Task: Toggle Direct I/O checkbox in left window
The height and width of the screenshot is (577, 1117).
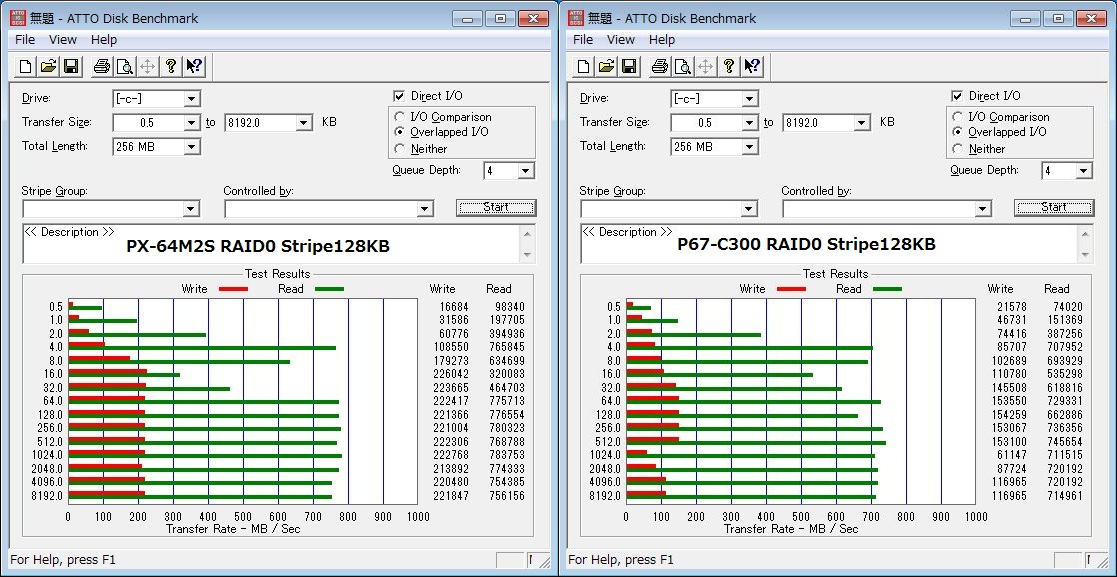Action: pos(398,95)
